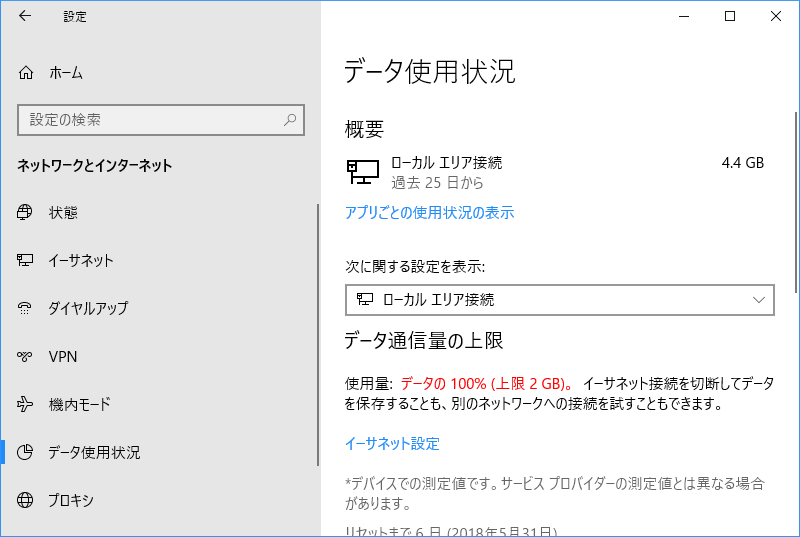800x537 pixels.
Task: Click the sidebar vertical scrollbar
Action: point(318,335)
